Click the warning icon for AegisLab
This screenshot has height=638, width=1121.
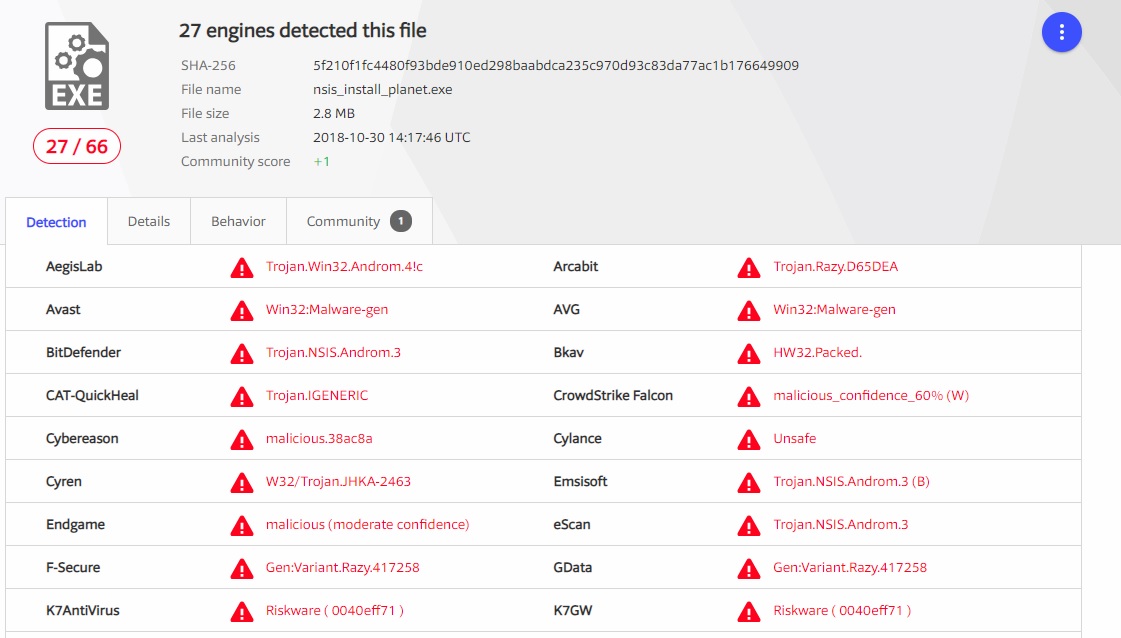pos(242,268)
